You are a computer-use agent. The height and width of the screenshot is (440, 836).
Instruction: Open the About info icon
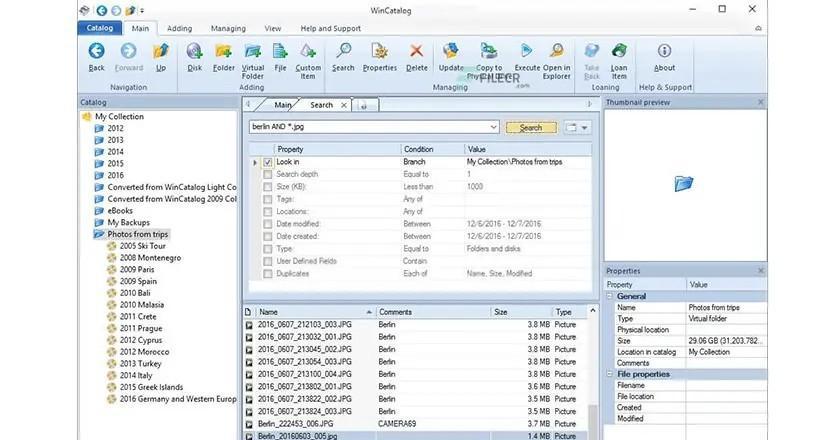664,51
